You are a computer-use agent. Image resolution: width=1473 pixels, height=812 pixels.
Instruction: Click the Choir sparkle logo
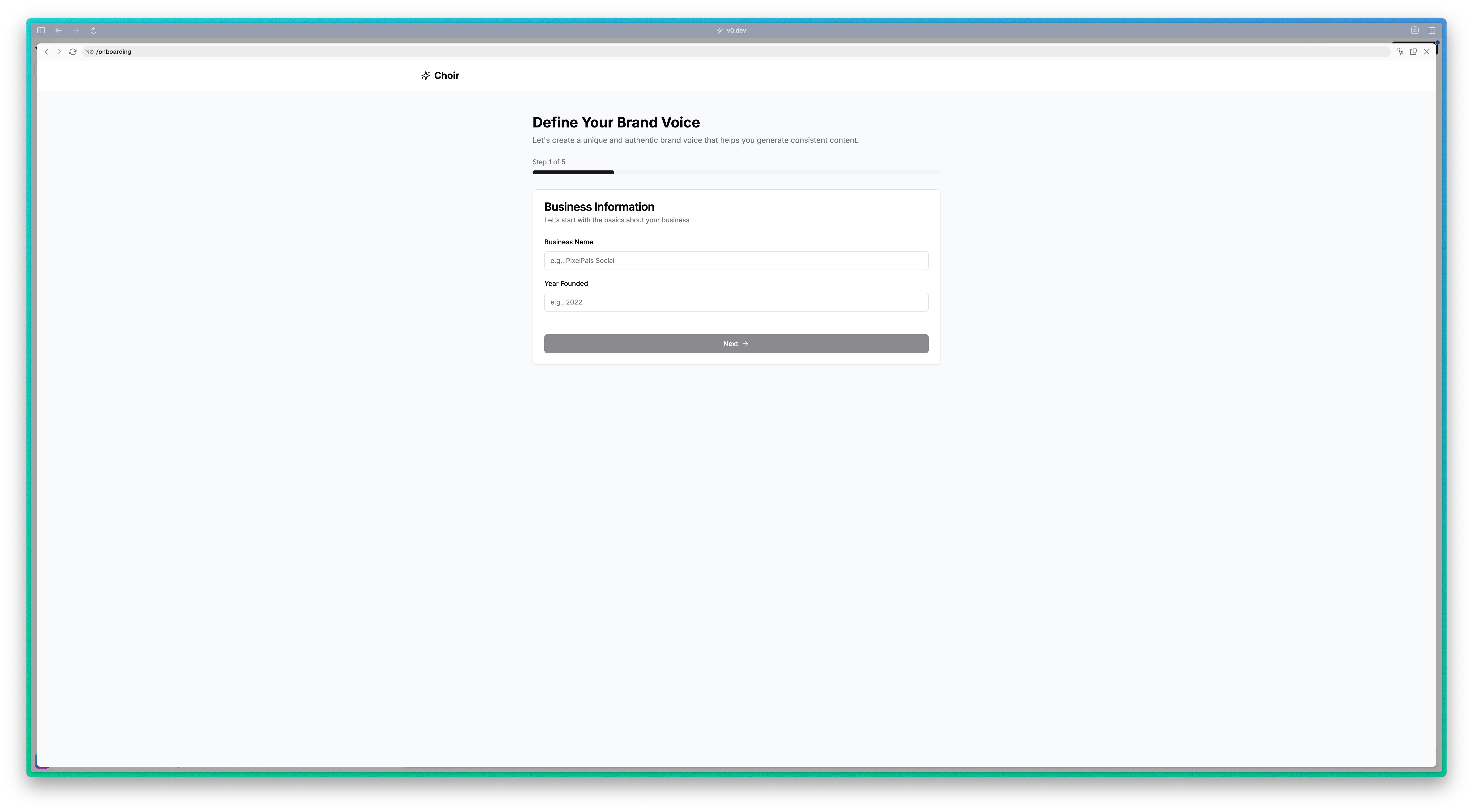point(425,76)
